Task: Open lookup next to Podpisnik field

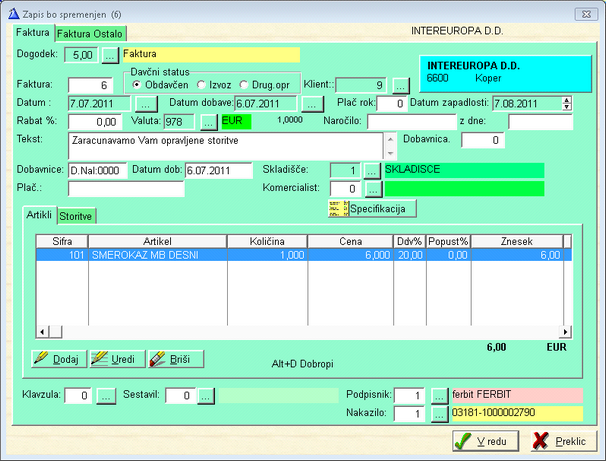Action: pyautogui.click(x=439, y=396)
